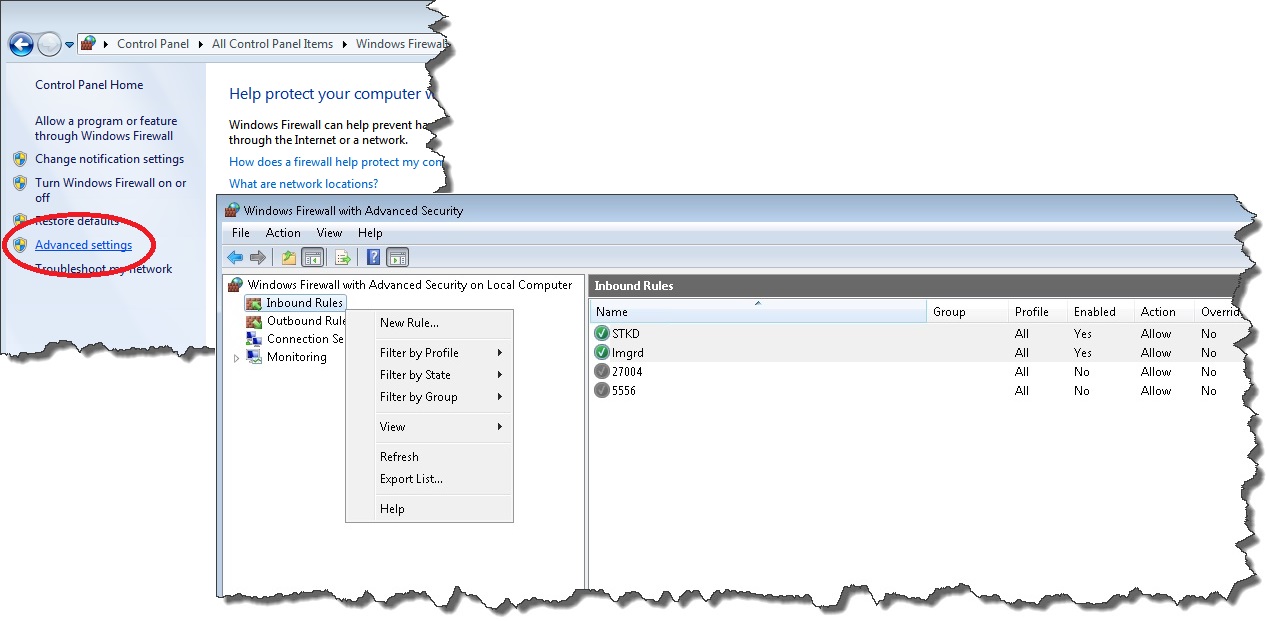Click the Export List toolbar icon
The image size is (1266, 621).
coord(343,257)
